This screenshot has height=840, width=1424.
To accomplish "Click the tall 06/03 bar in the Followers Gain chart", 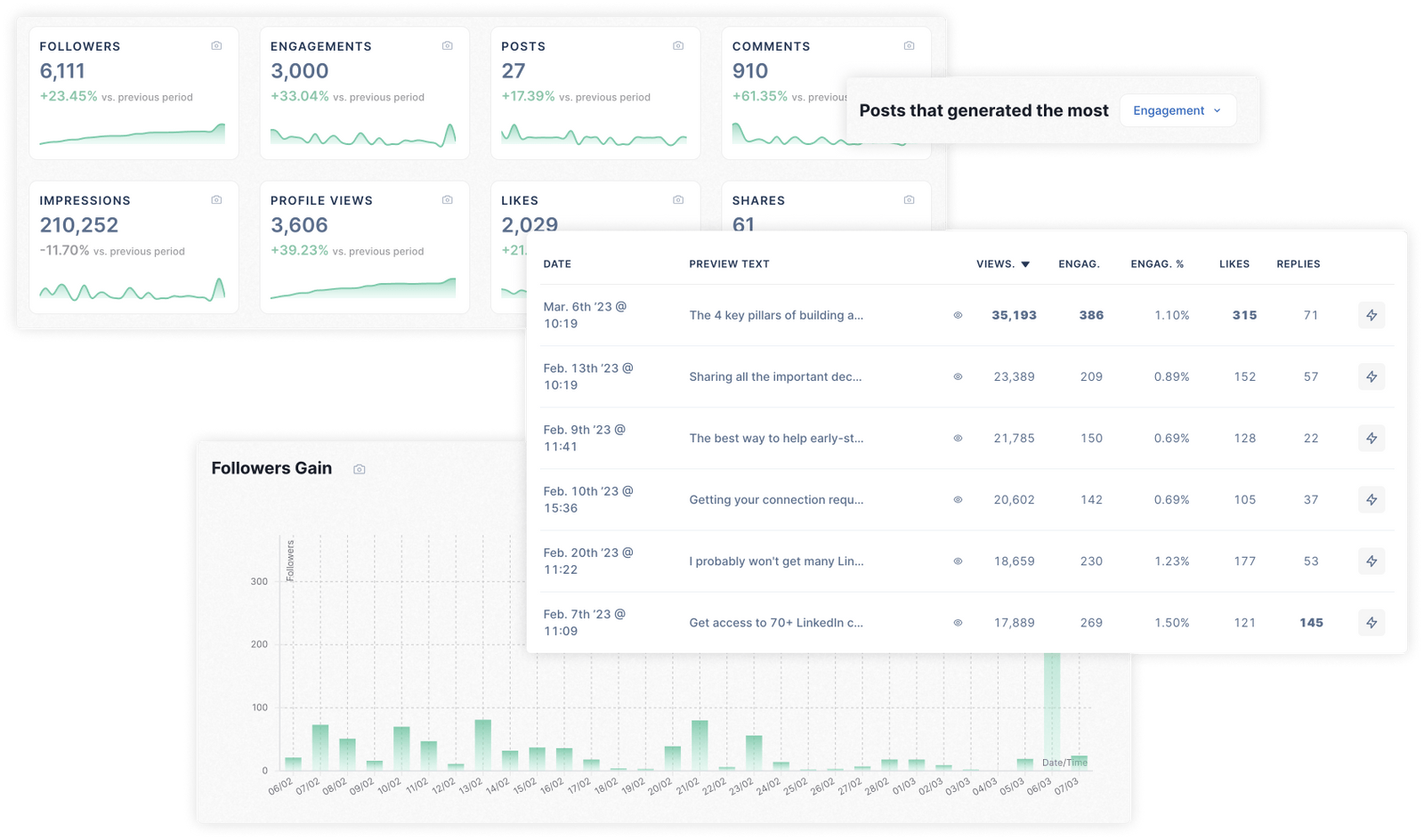I will [x=1053, y=712].
